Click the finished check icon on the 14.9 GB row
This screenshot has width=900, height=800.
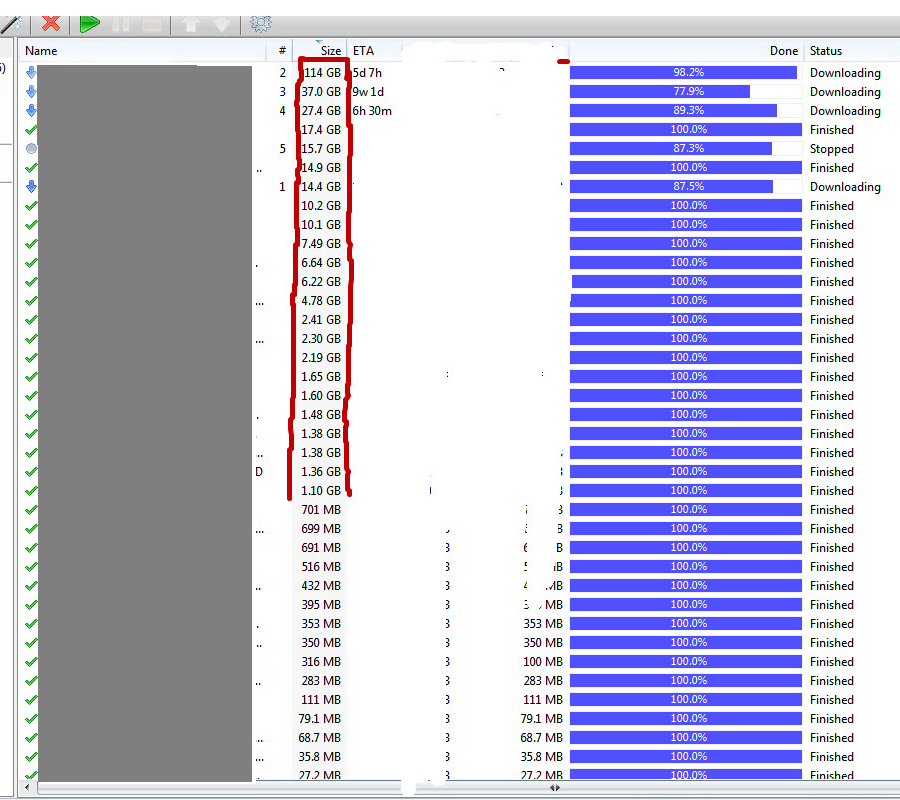pos(32,168)
